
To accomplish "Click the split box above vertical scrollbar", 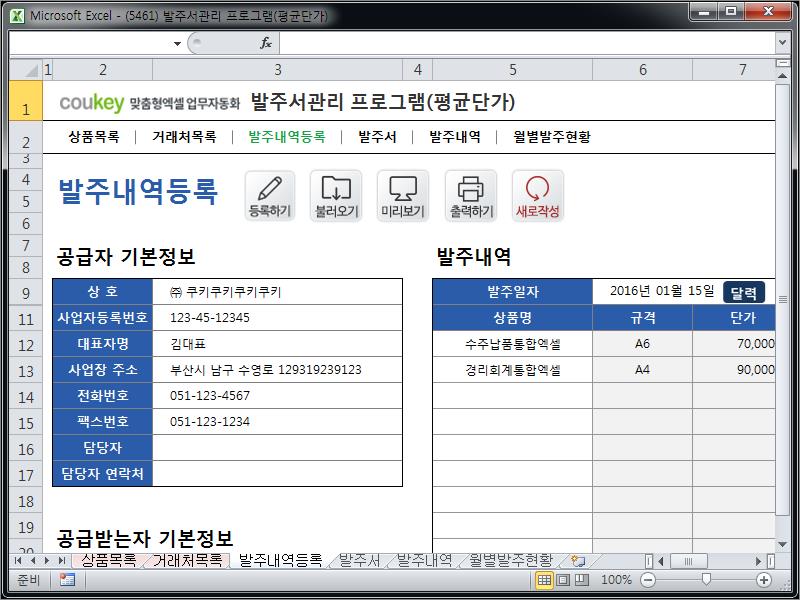I will coord(782,63).
